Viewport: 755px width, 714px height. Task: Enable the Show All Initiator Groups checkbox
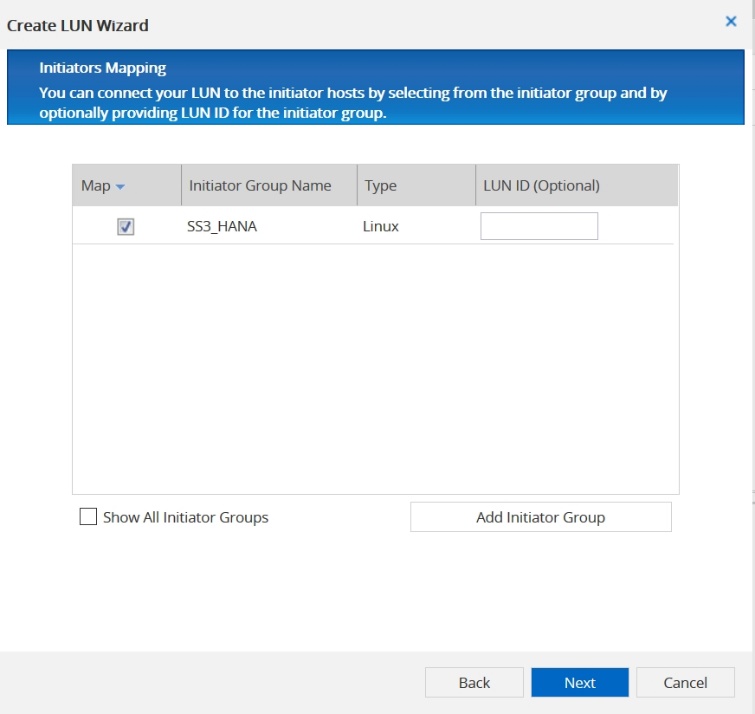(x=88, y=517)
